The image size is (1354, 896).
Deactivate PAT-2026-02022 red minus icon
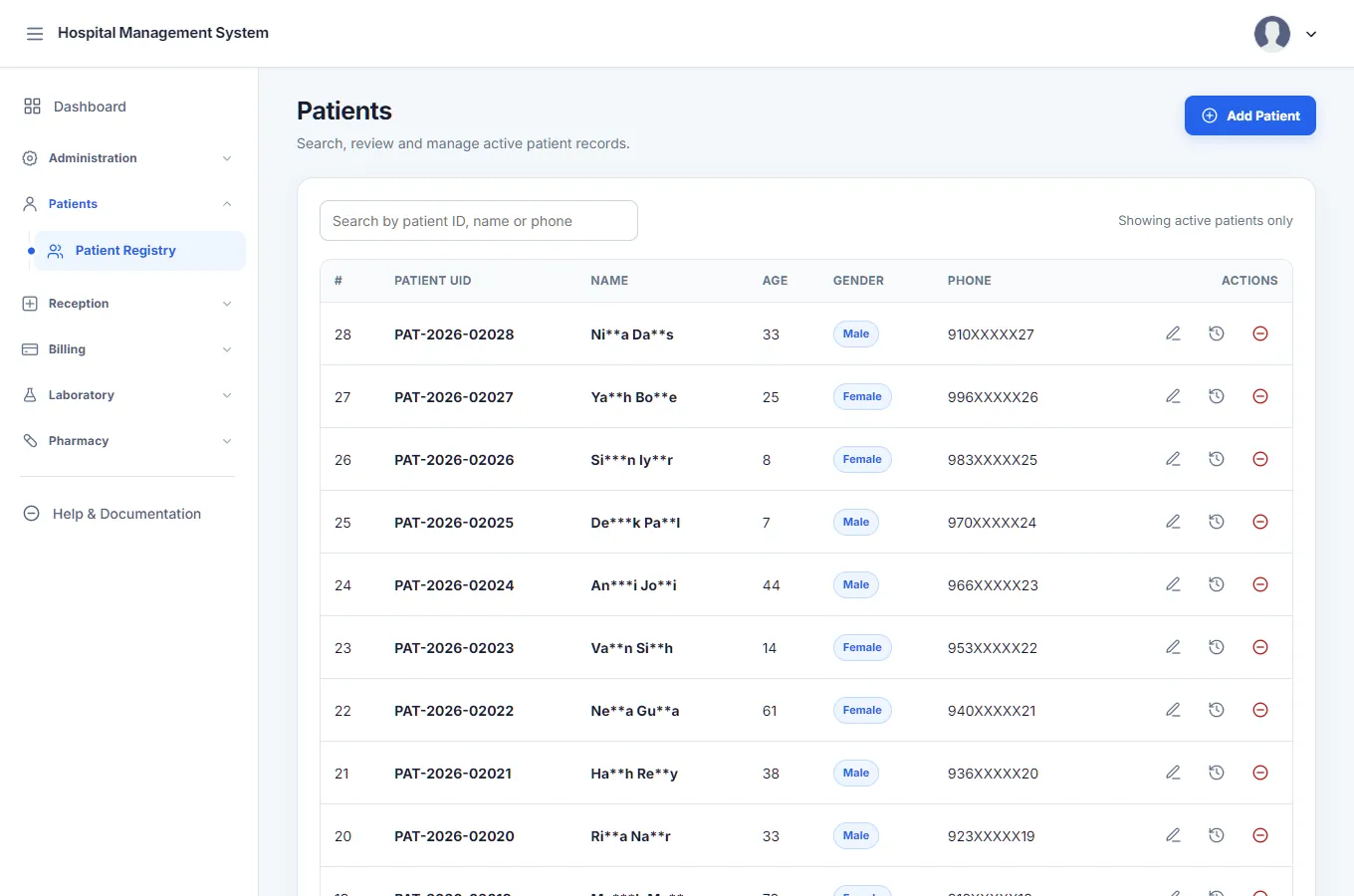click(1260, 710)
